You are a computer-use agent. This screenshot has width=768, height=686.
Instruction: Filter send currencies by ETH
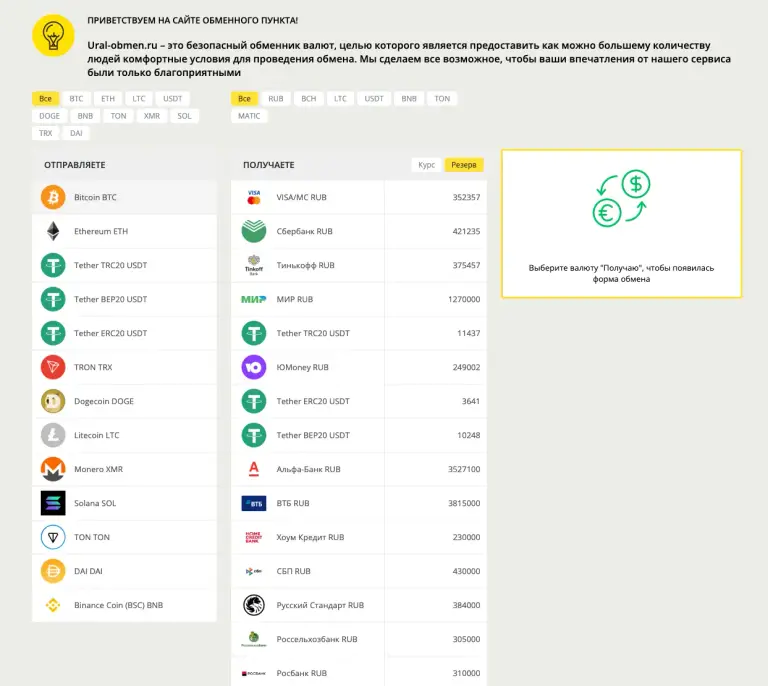[x=108, y=98]
